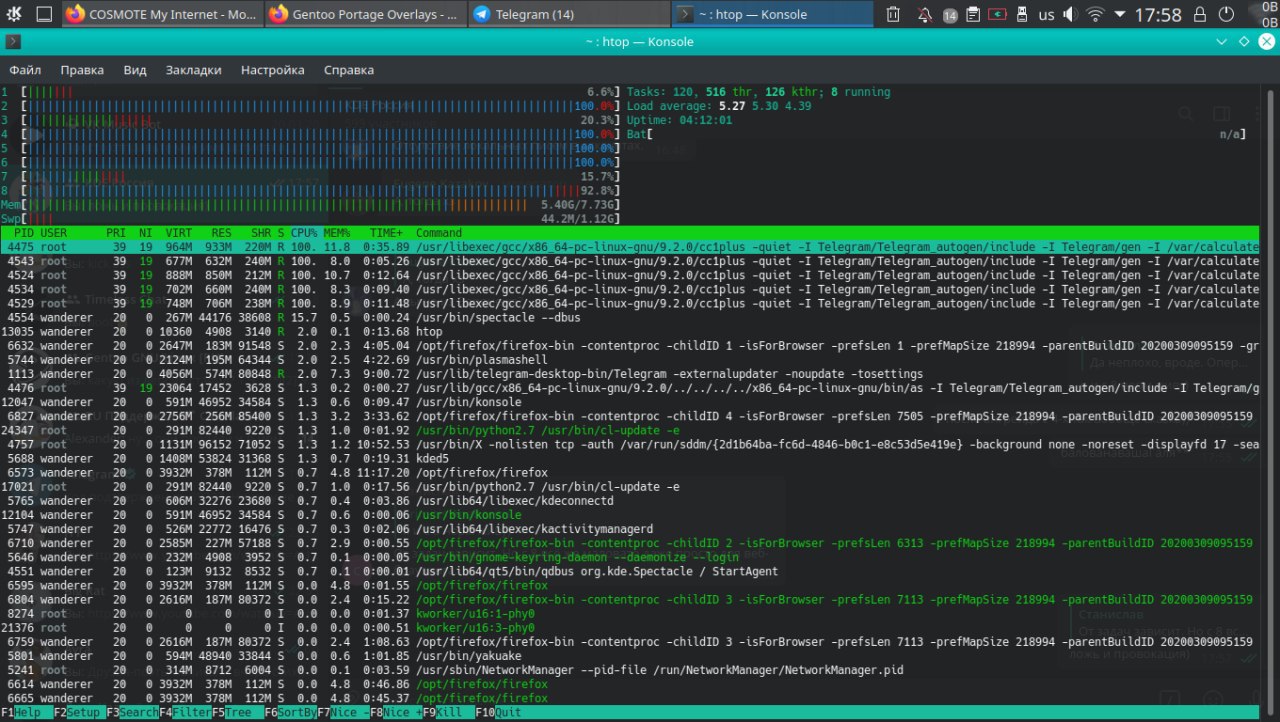Click the lock screen icon
This screenshot has height=722, width=1280.
1202,15
